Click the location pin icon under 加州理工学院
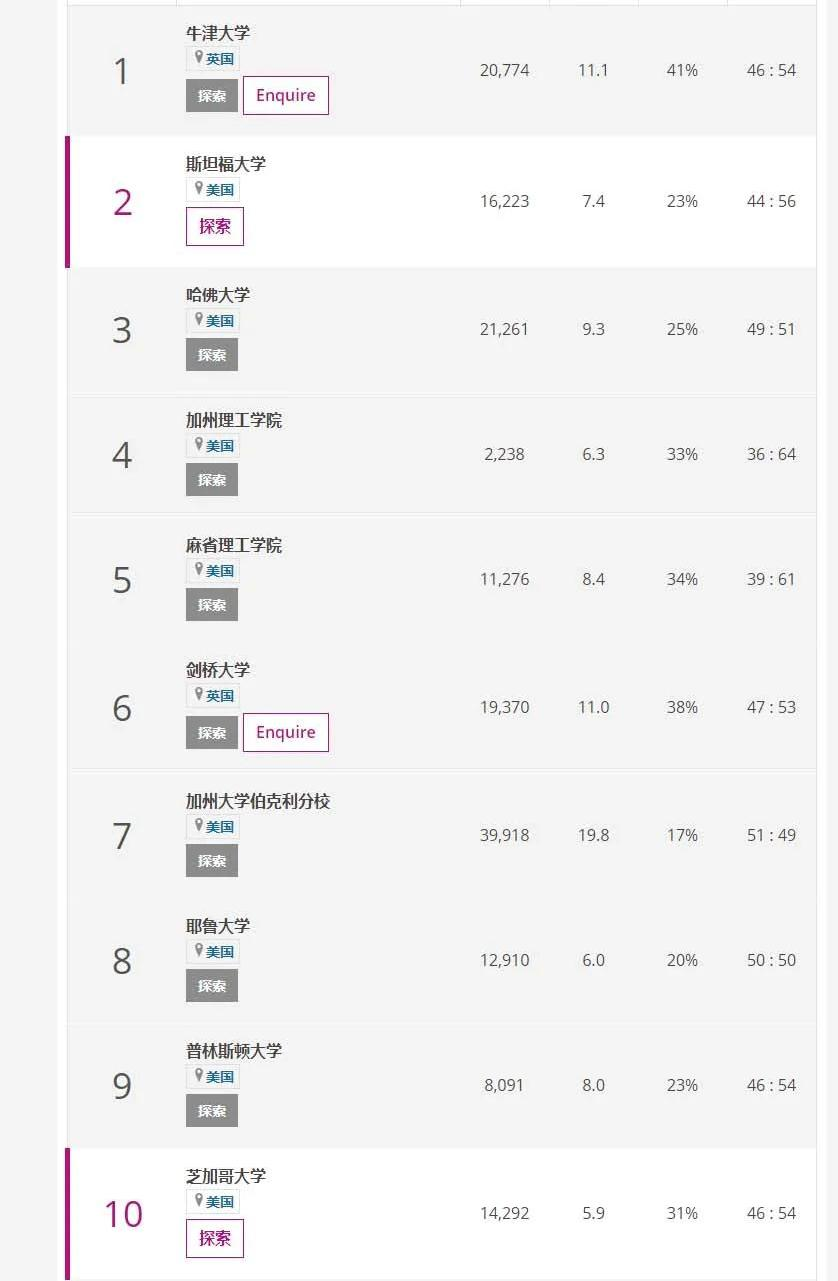 pyautogui.click(x=199, y=444)
